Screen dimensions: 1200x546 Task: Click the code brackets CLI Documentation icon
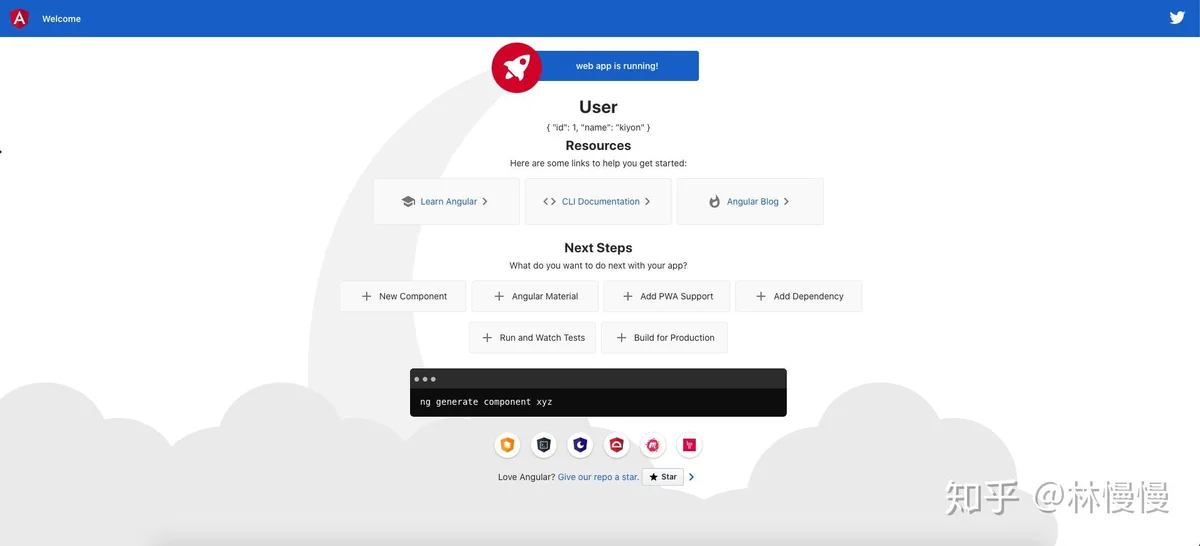(x=549, y=202)
